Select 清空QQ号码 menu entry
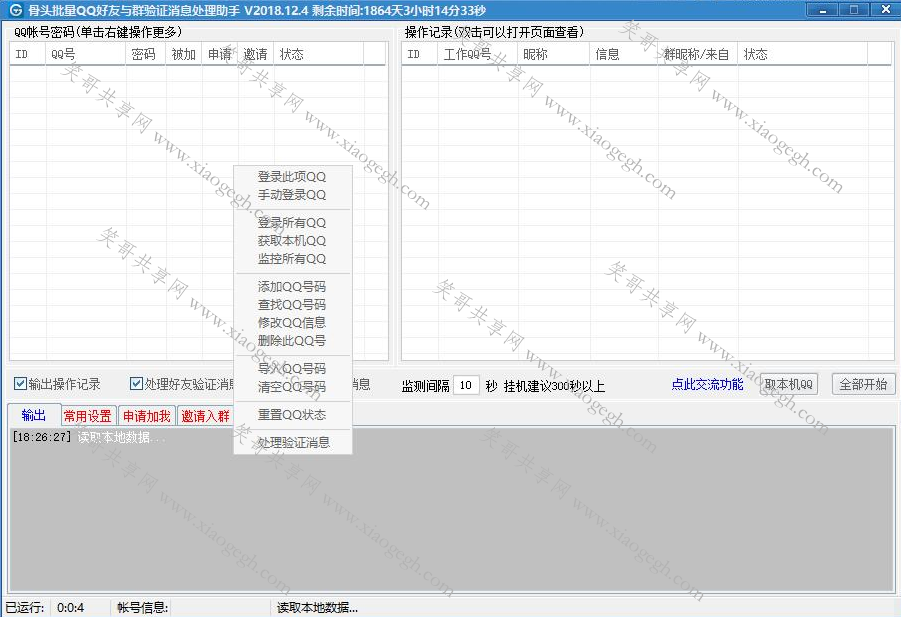 coord(292,387)
